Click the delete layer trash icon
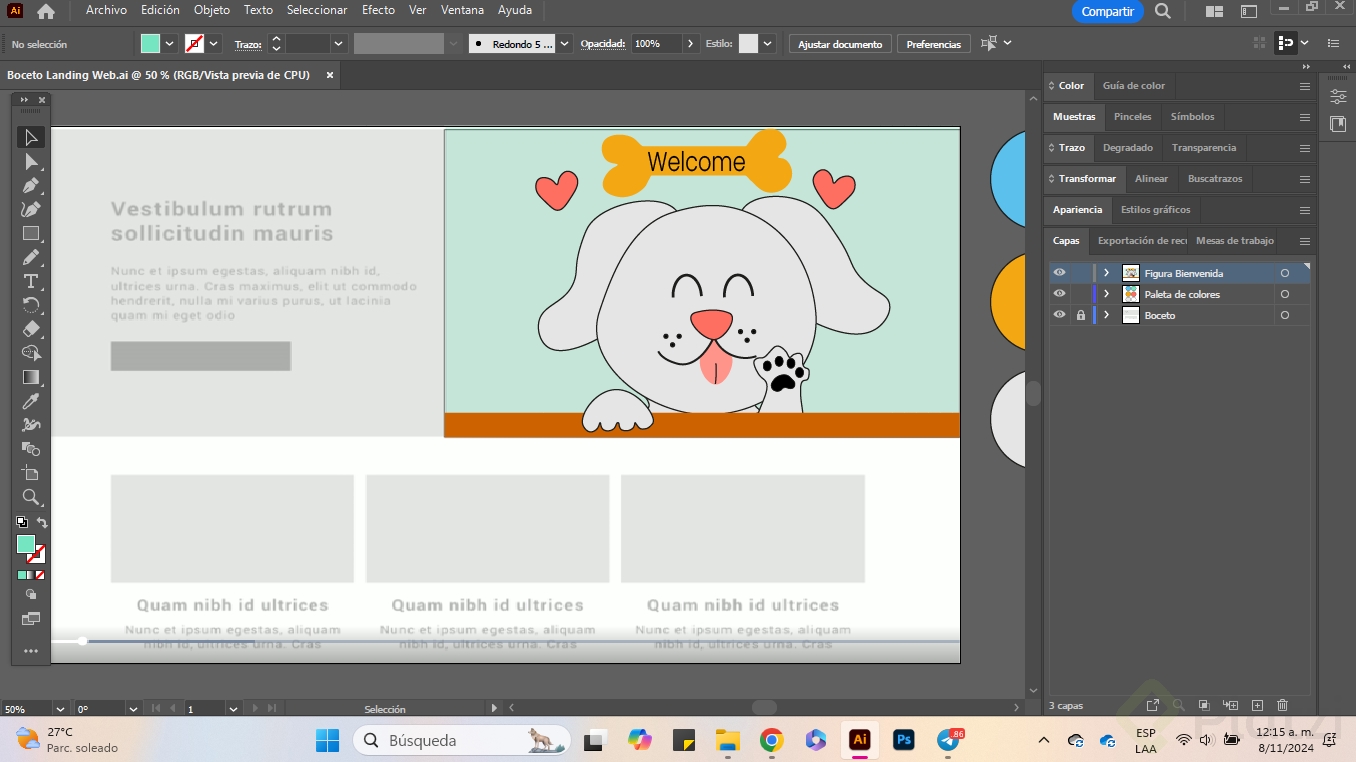 click(x=1283, y=706)
